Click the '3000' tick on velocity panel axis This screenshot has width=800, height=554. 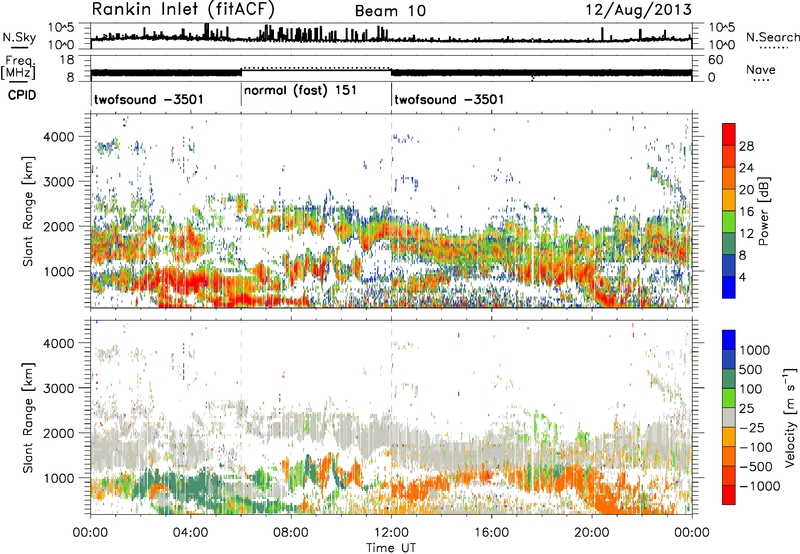point(59,388)
